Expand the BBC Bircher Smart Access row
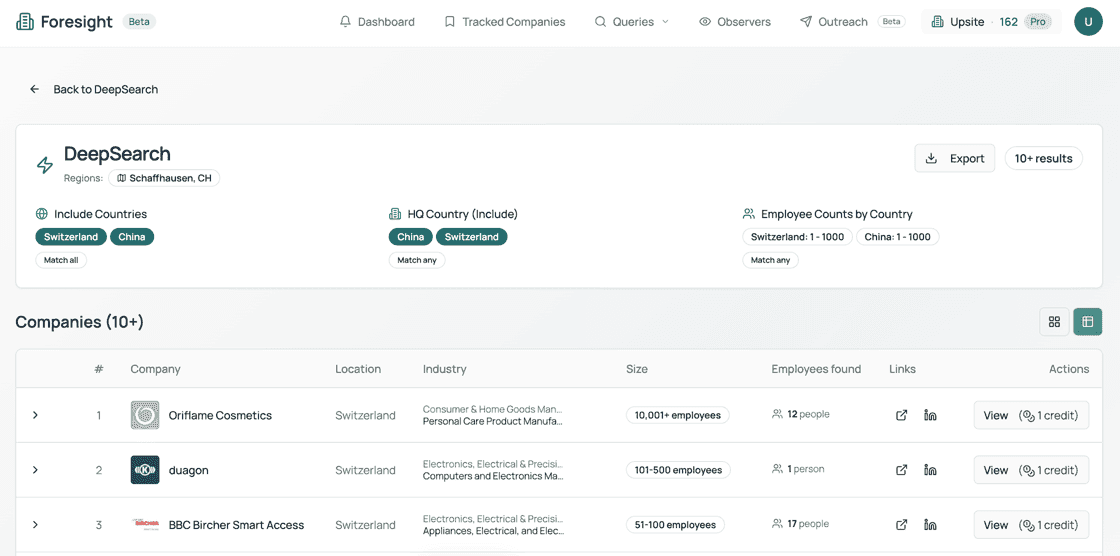Viewport: 1120px width, 556px height. (35, 525)
